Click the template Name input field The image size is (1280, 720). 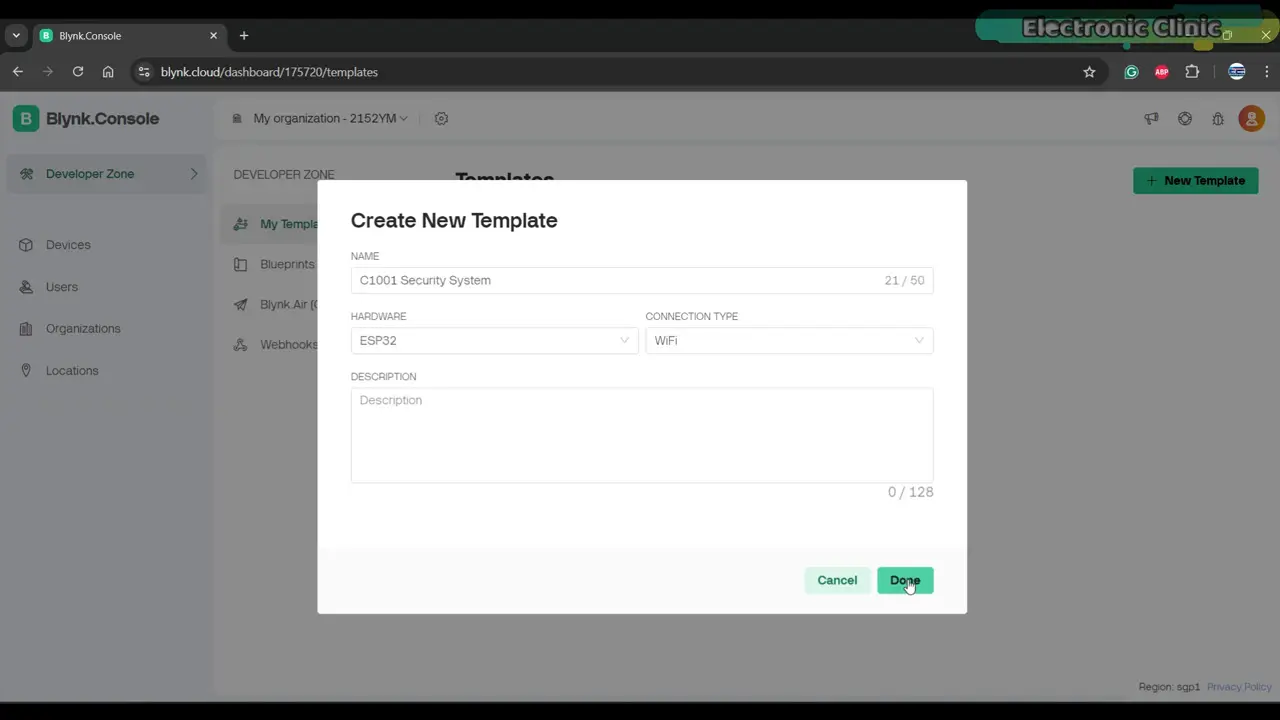point(642,280)
